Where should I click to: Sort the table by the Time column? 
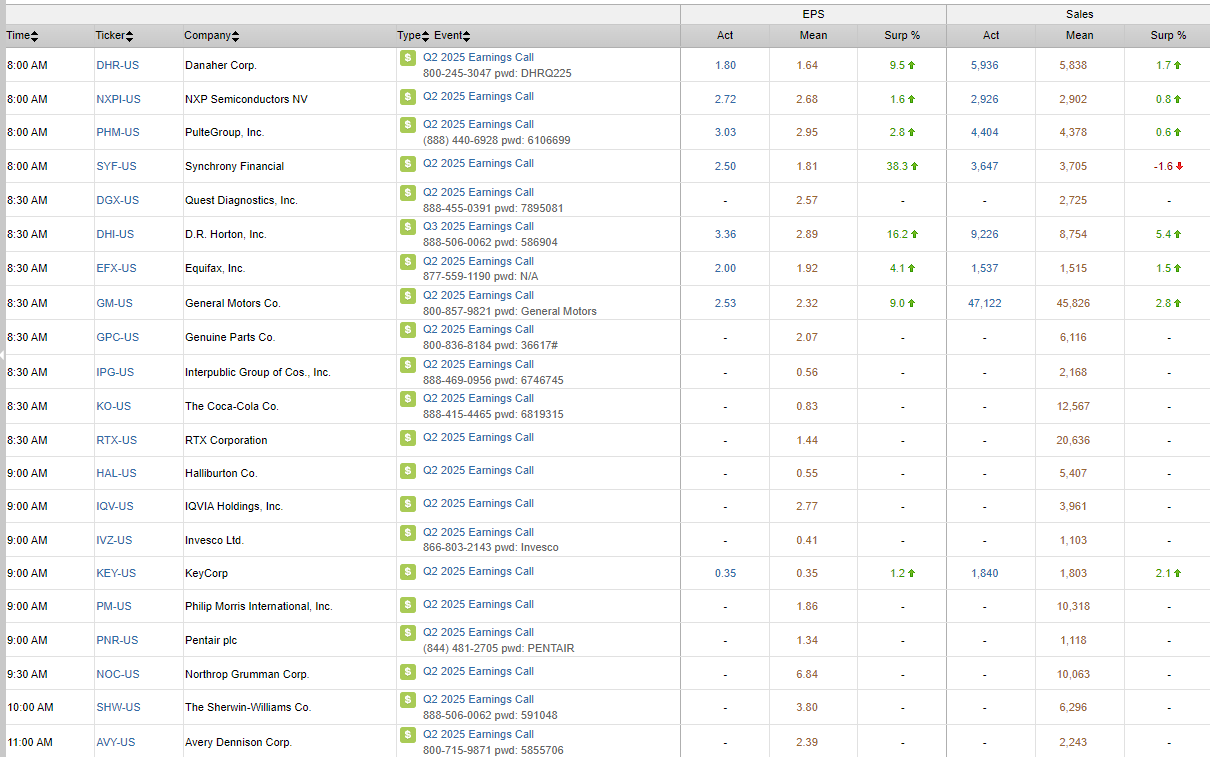click(x=23, y=36)
